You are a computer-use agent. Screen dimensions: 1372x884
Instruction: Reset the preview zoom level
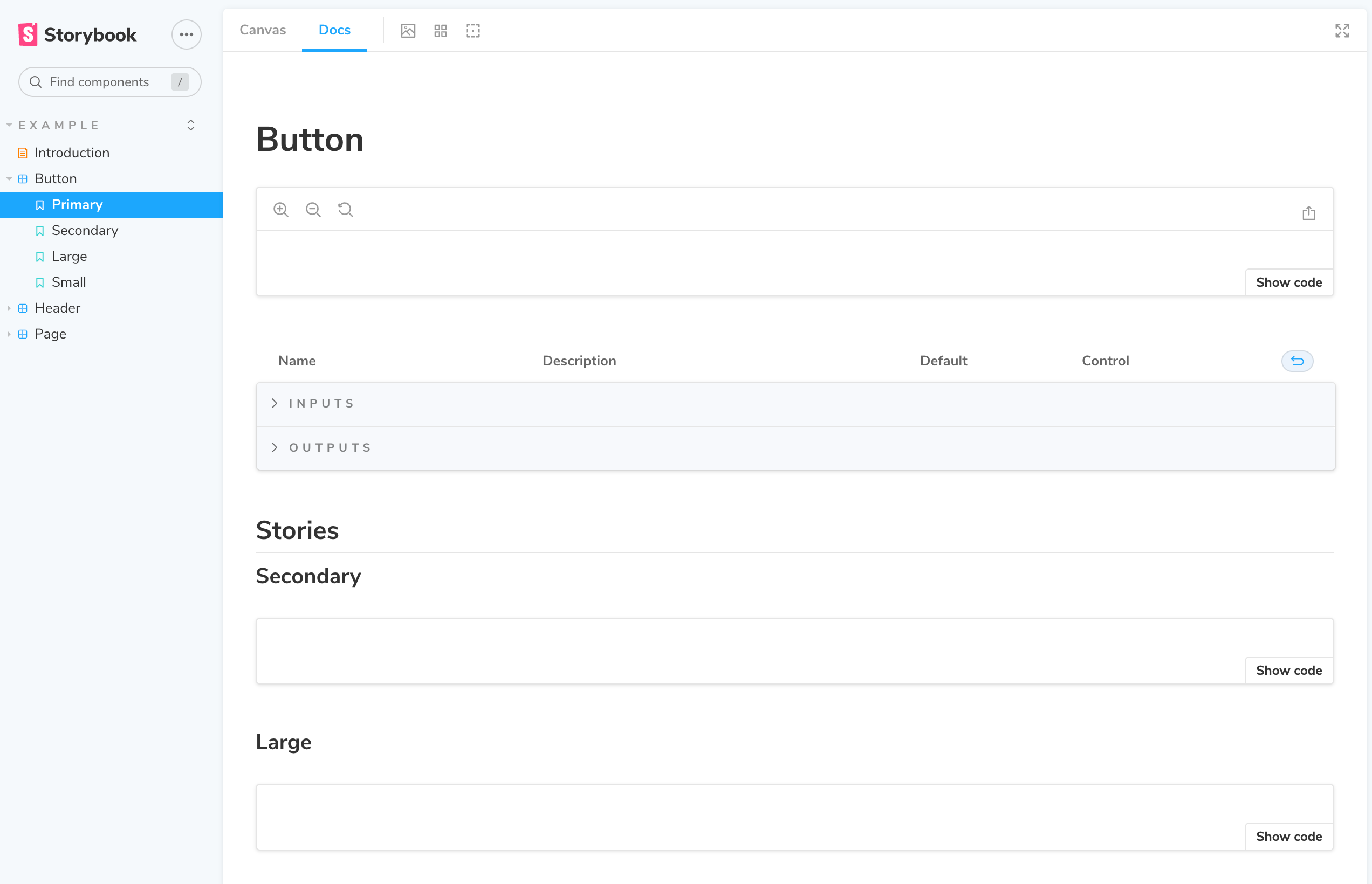click(x=345, y=209)
